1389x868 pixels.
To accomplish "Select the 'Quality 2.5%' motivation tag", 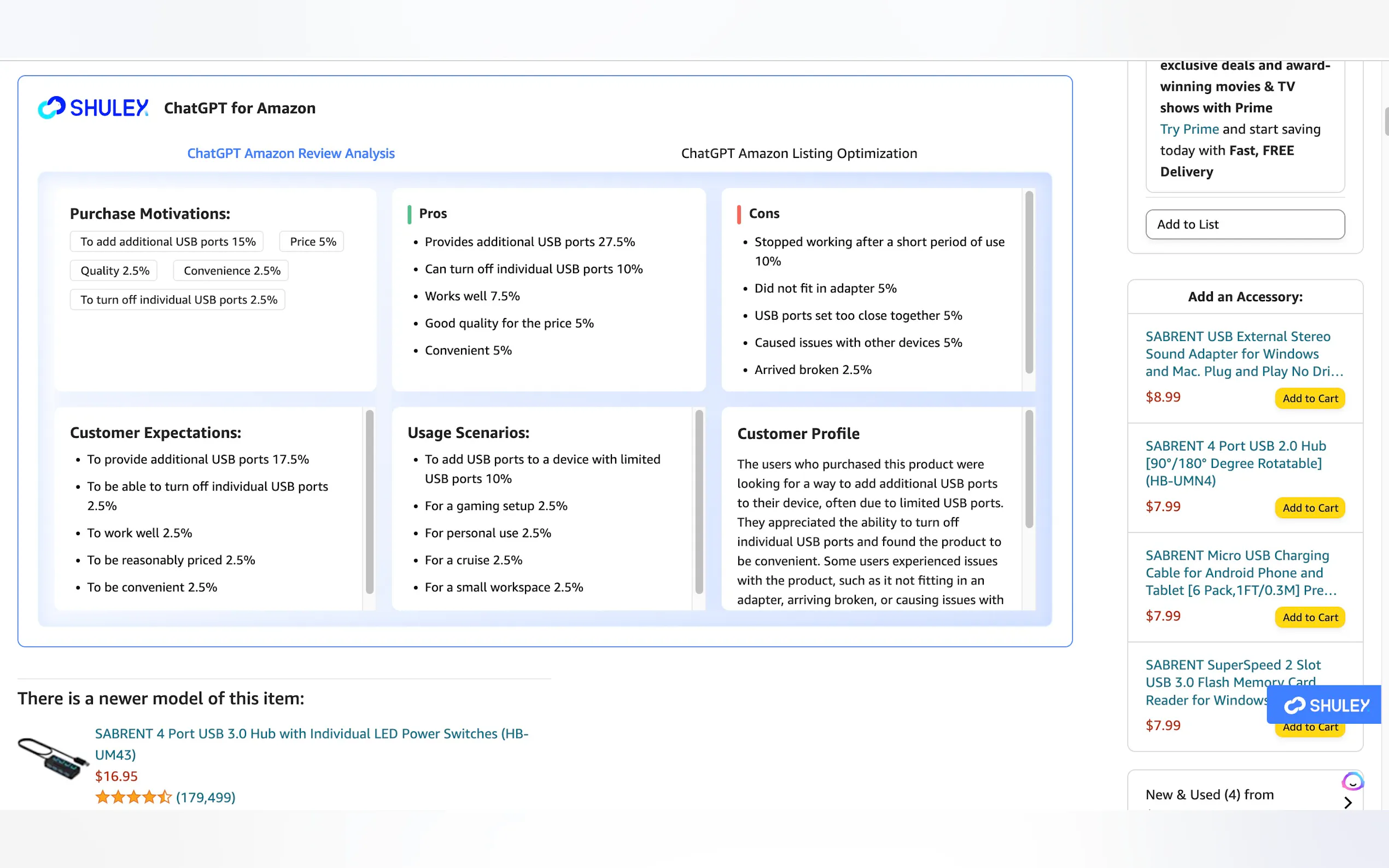I will coord(114,271).
